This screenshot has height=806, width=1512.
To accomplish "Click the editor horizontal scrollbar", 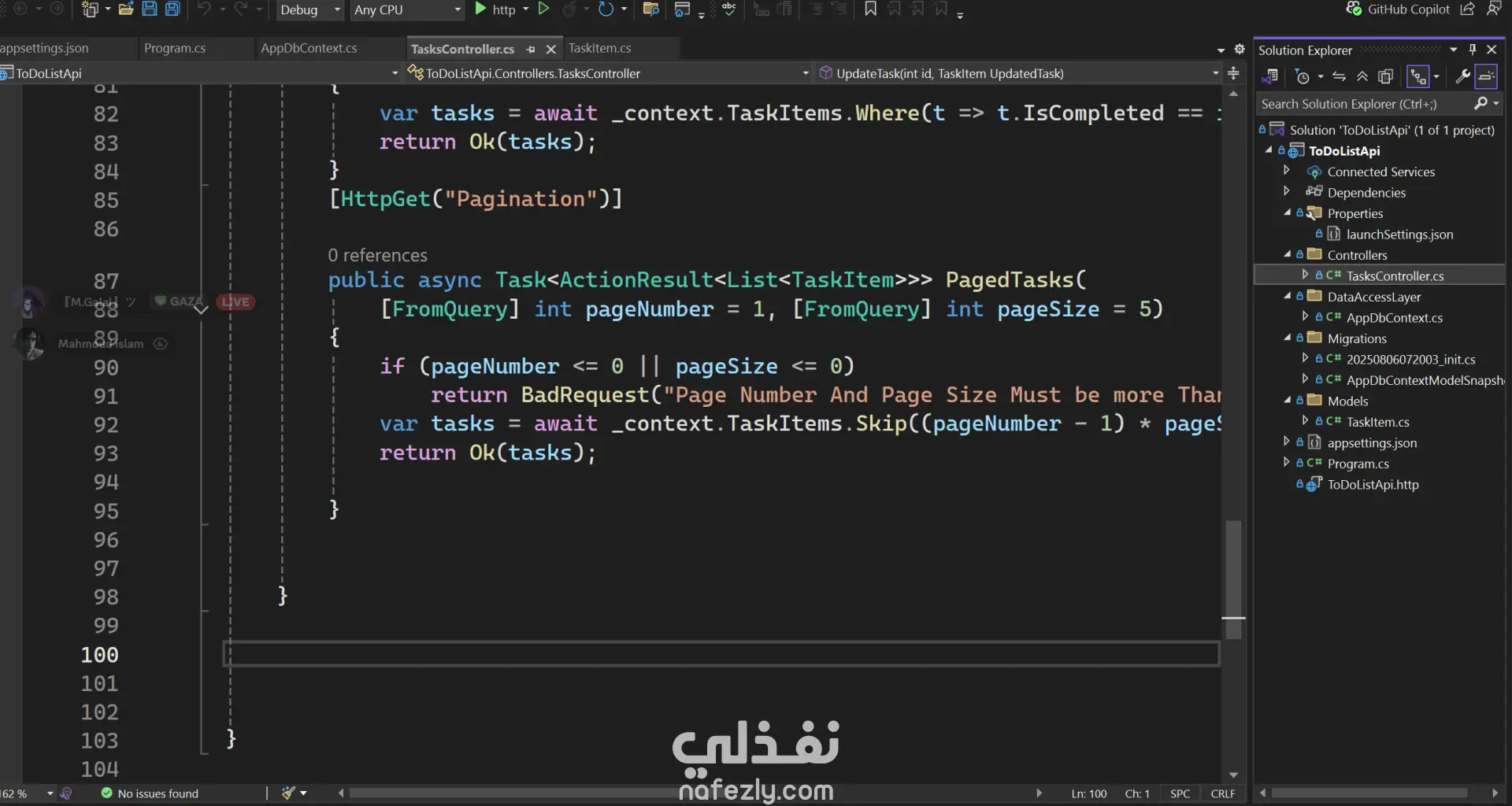I will pos(689,793).
